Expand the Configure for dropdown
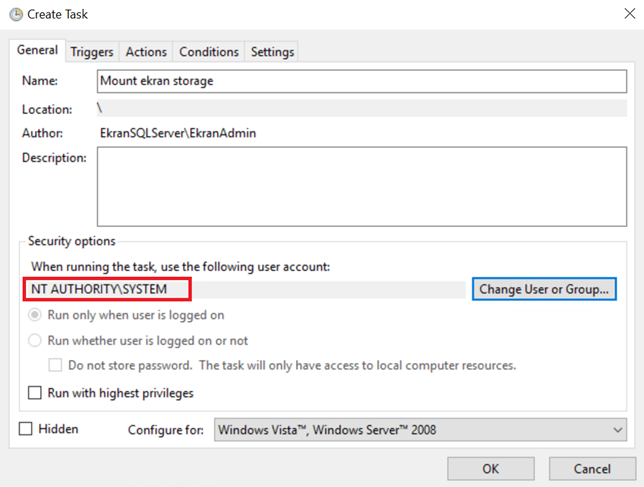 pos(420,430)
